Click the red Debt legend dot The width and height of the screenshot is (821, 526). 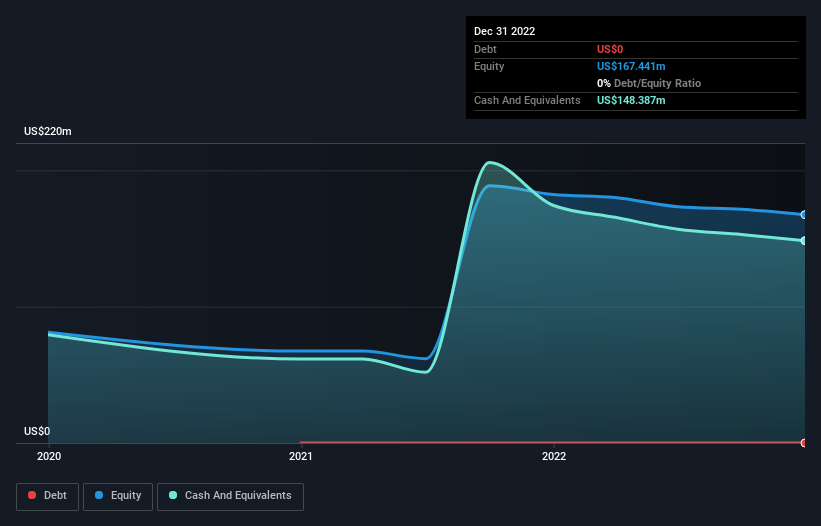[32, 495]
